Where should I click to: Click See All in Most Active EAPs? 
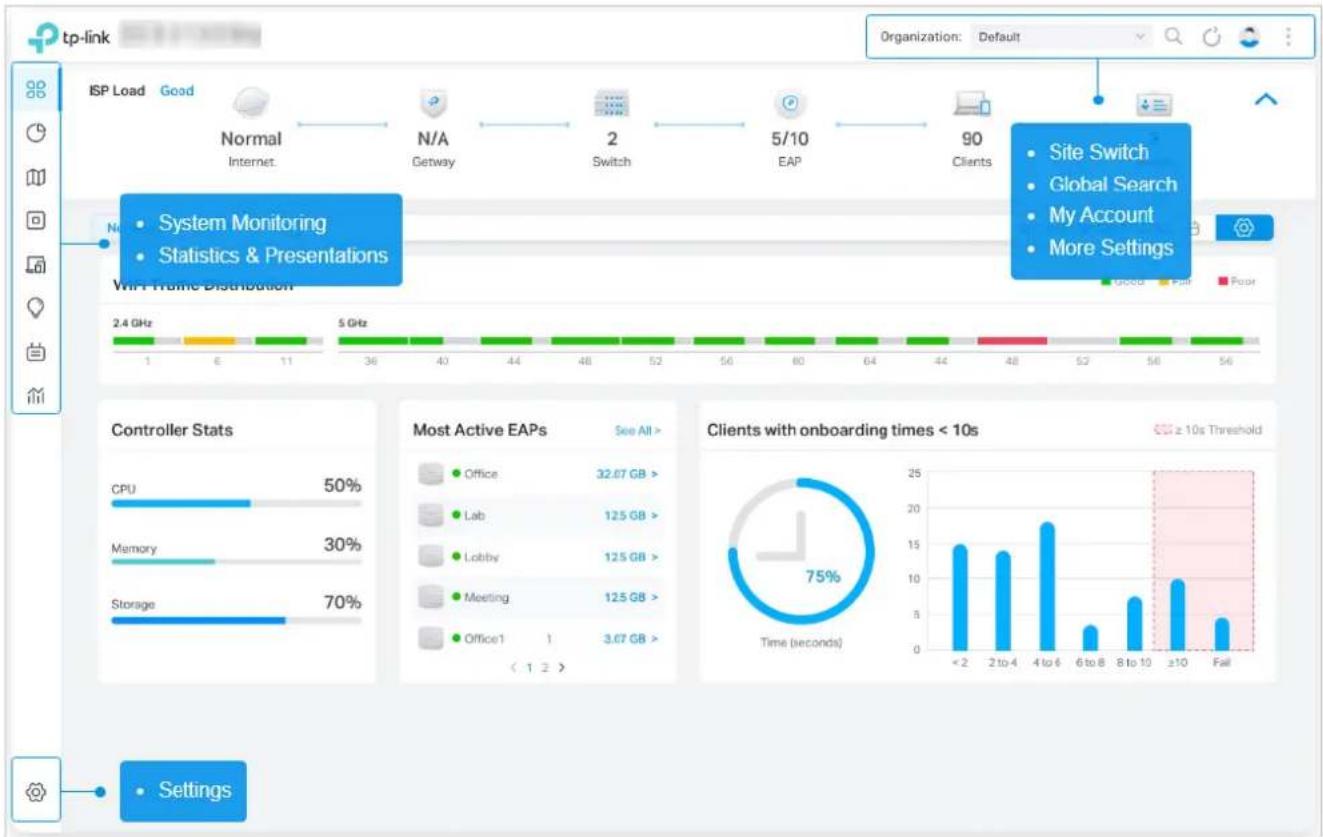pyautogui.click(x=638, y=431)
